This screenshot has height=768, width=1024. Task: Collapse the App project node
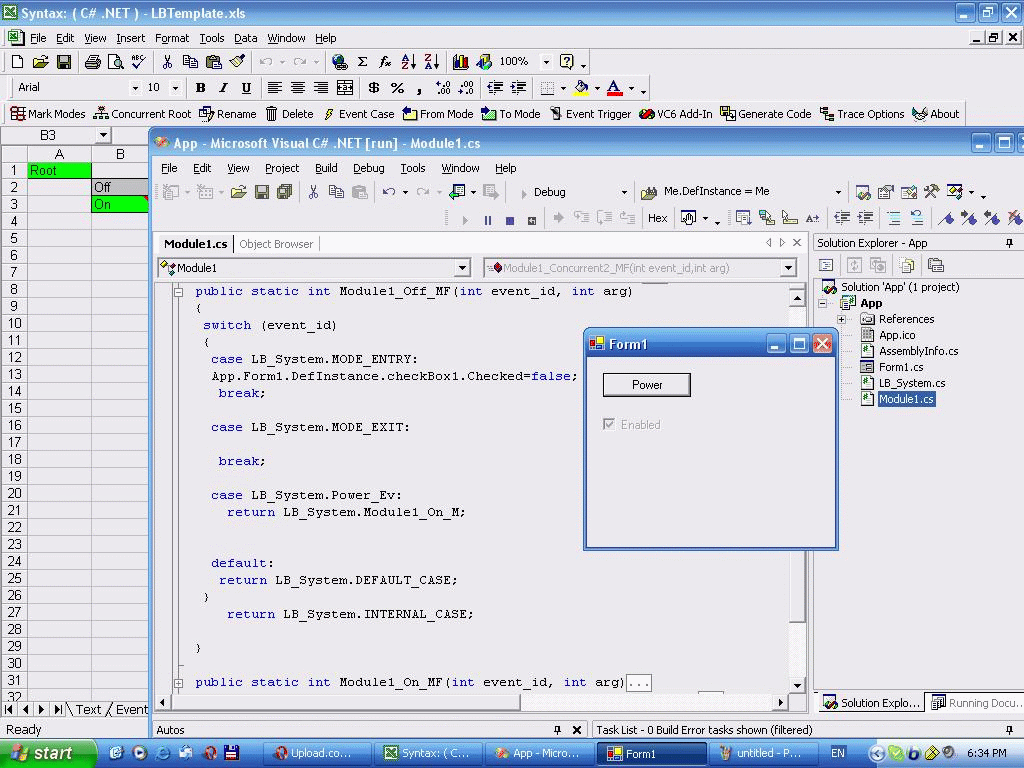pyautogui.click(x=822, y=303)
